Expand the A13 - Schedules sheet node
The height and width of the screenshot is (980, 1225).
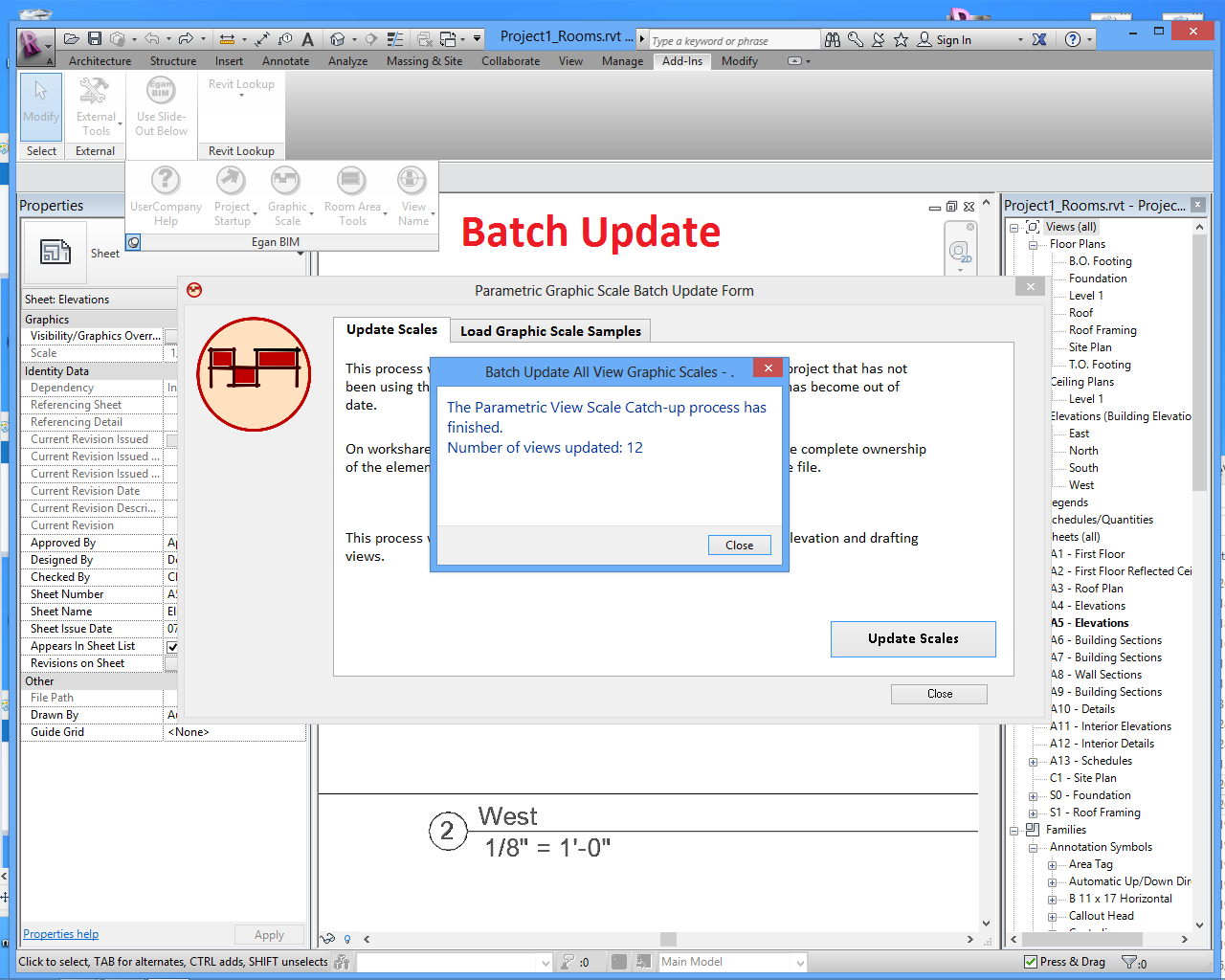pyautogui.click(x=1033, y=762)
